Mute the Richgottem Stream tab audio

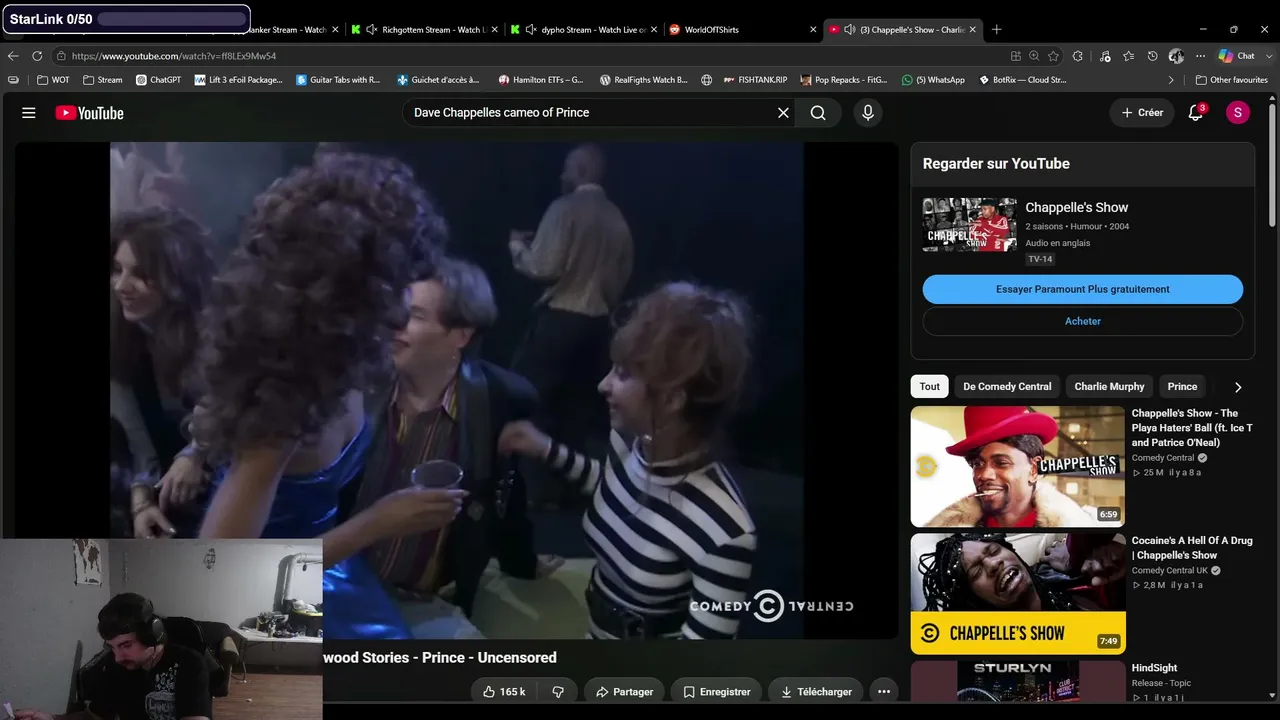(x=372, y=30)
